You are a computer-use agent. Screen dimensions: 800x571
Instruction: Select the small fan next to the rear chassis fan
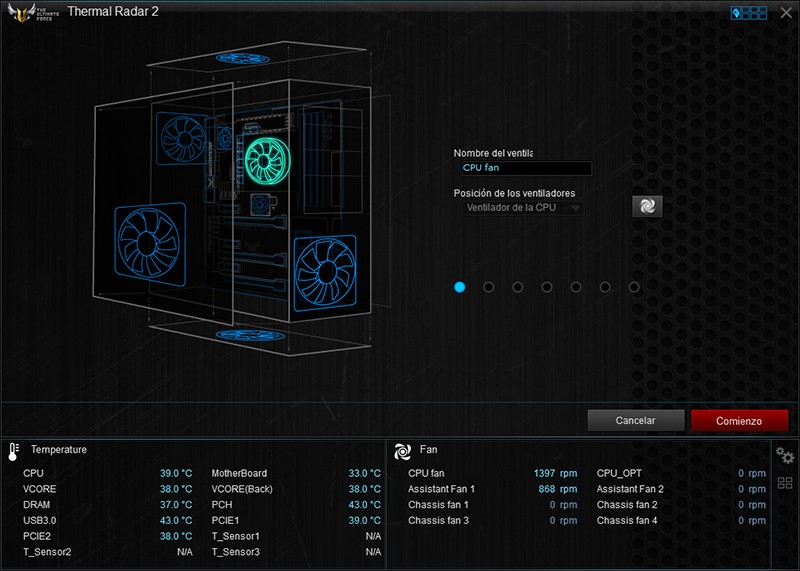224,138
